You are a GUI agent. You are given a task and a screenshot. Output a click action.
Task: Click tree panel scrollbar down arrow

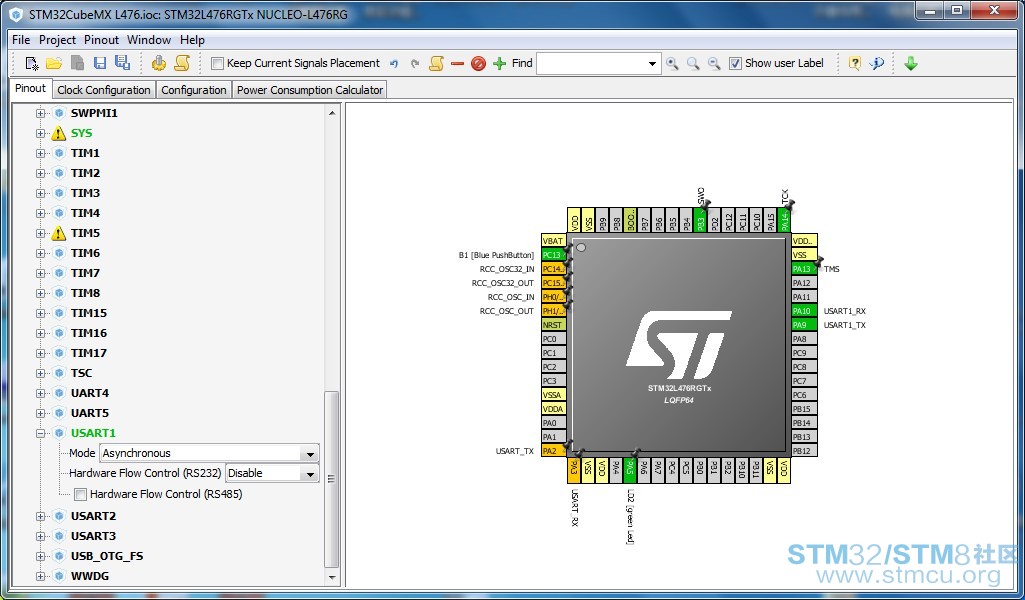click(332, 578)
